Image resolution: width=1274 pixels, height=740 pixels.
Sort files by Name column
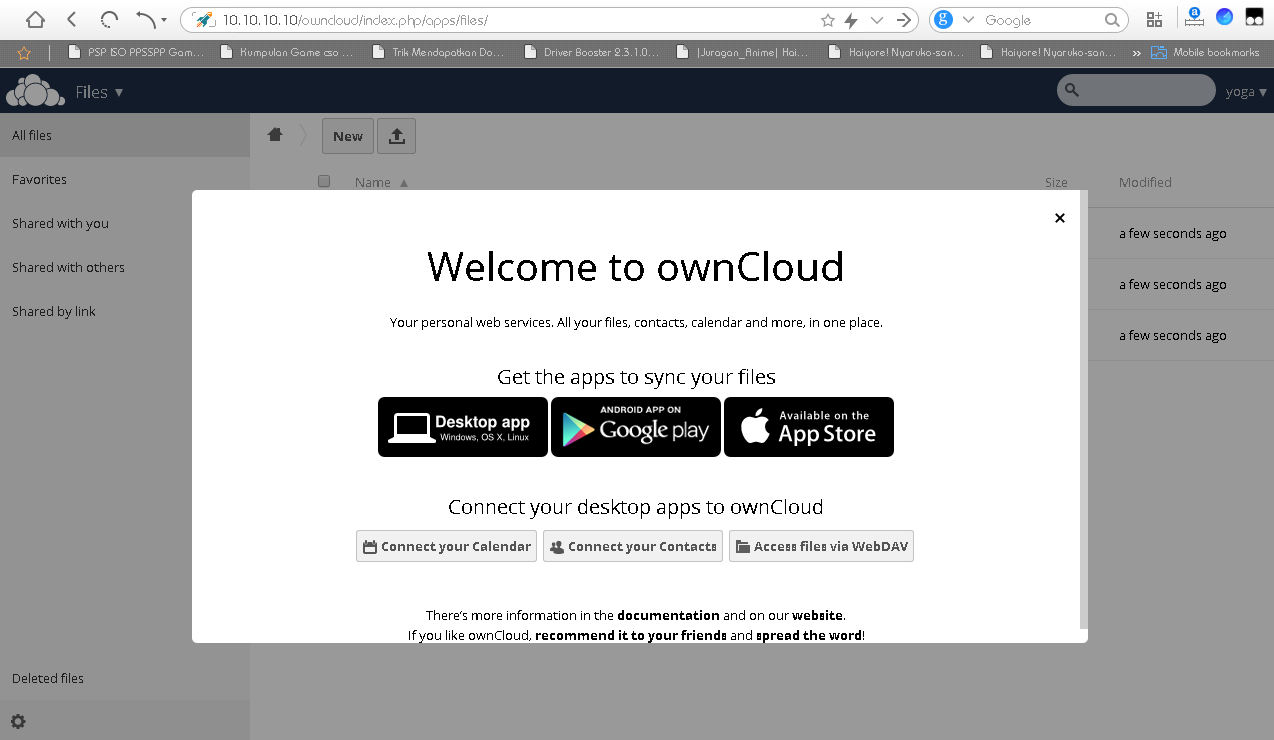coord(381,182)
